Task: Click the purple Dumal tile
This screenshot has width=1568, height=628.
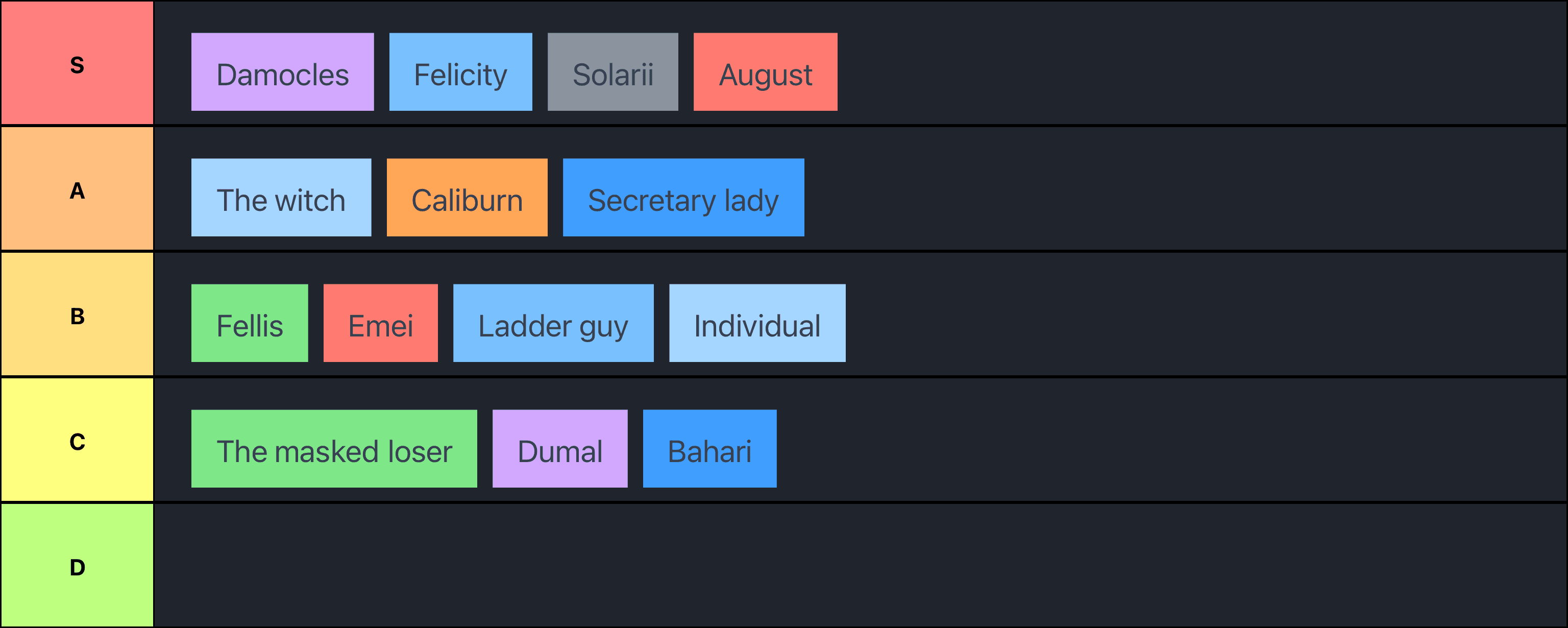Action: click(x=559, y=448)
